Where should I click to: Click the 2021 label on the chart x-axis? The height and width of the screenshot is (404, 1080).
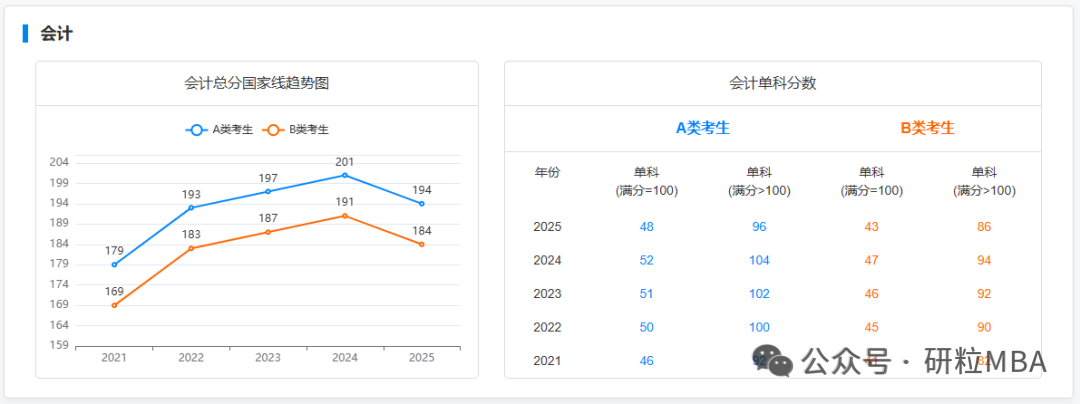coord(114,358)
